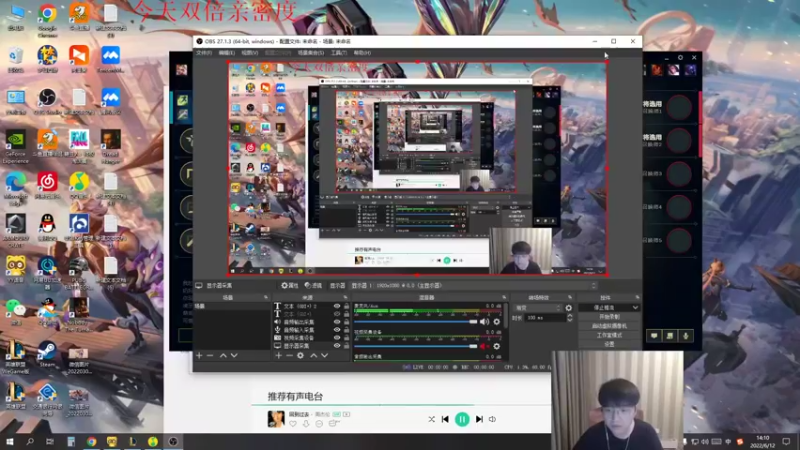
Task: Open the Edit menu in OBS
Action: point(227,53)
